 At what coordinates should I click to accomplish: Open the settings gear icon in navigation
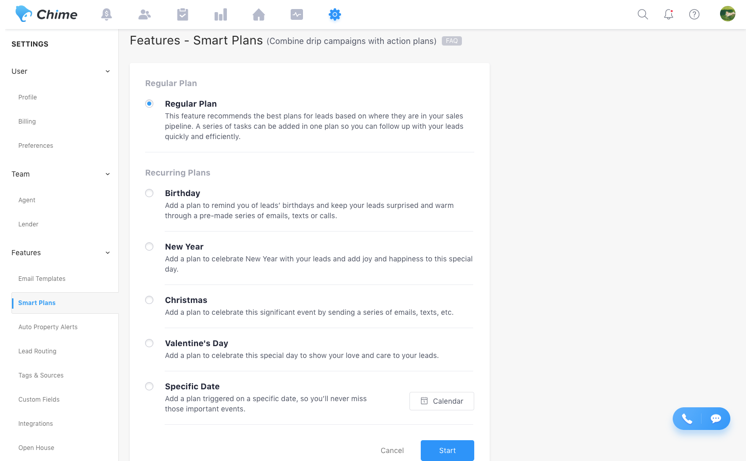tap(335, 15)
